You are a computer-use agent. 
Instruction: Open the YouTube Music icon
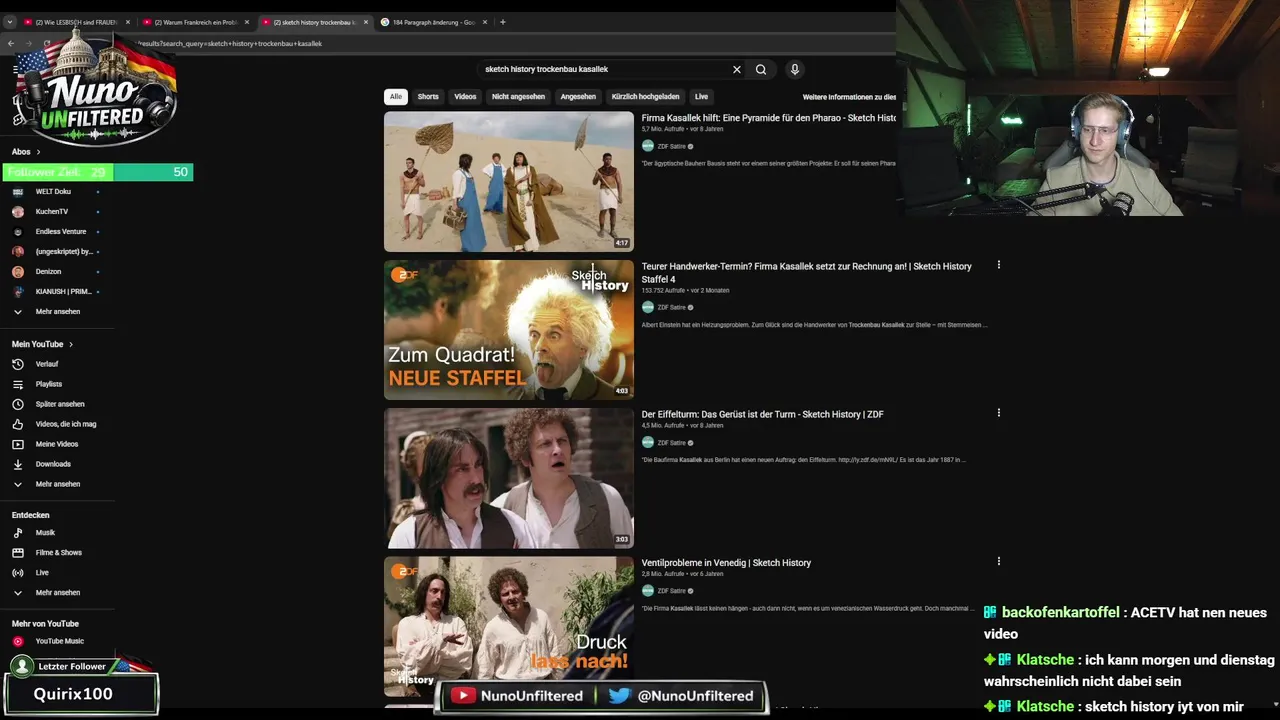click(x=17, y=641)
